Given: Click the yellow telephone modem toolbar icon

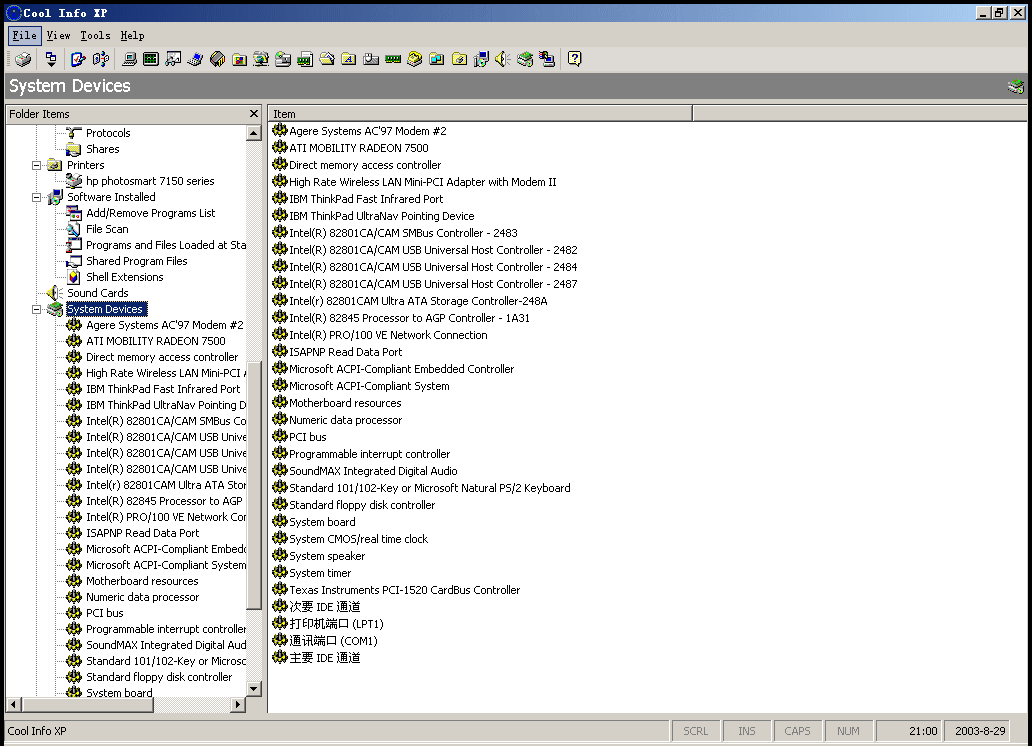Looking at the screenshot, I should coord(415,59).
